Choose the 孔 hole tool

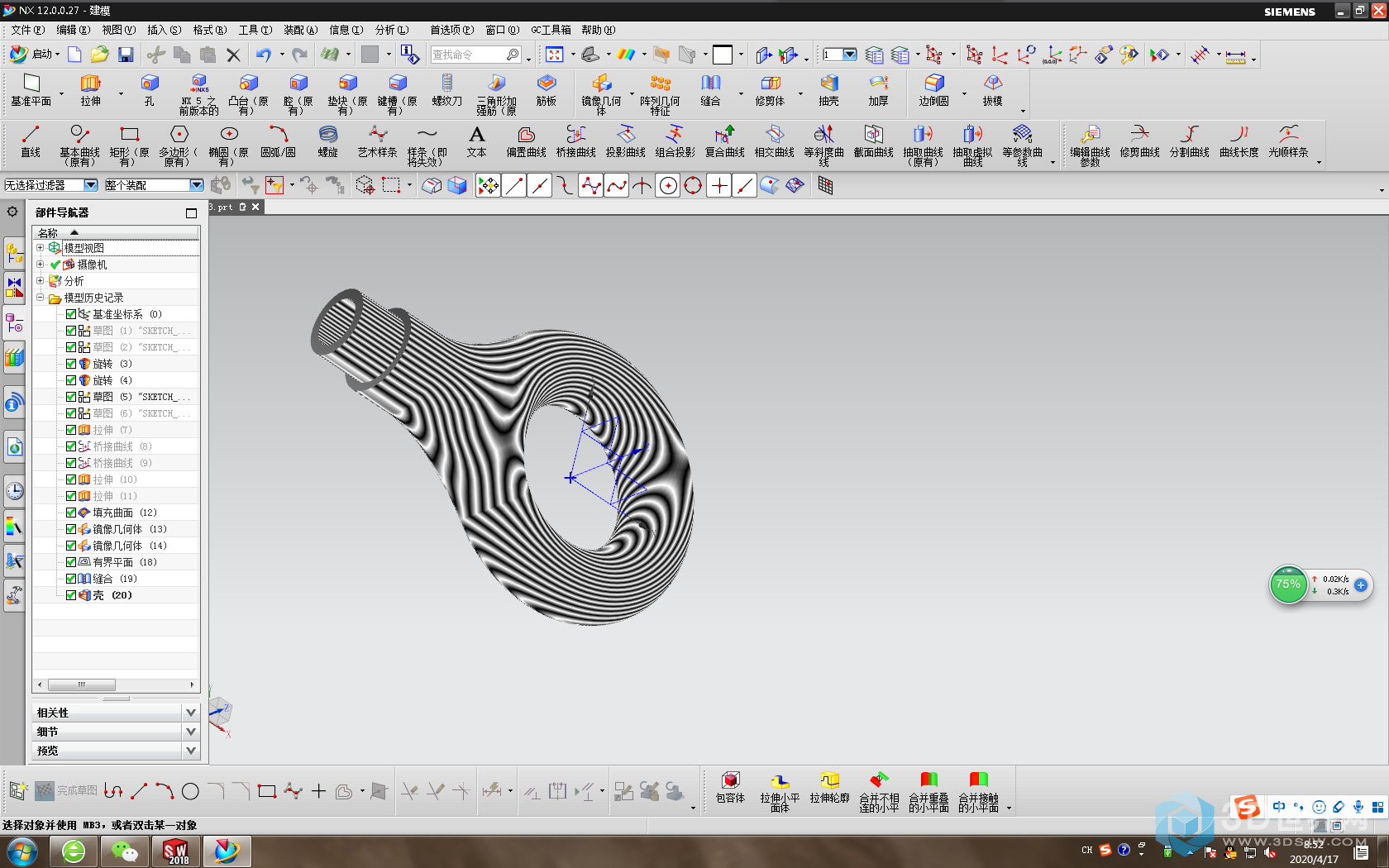tap(149, 90)
